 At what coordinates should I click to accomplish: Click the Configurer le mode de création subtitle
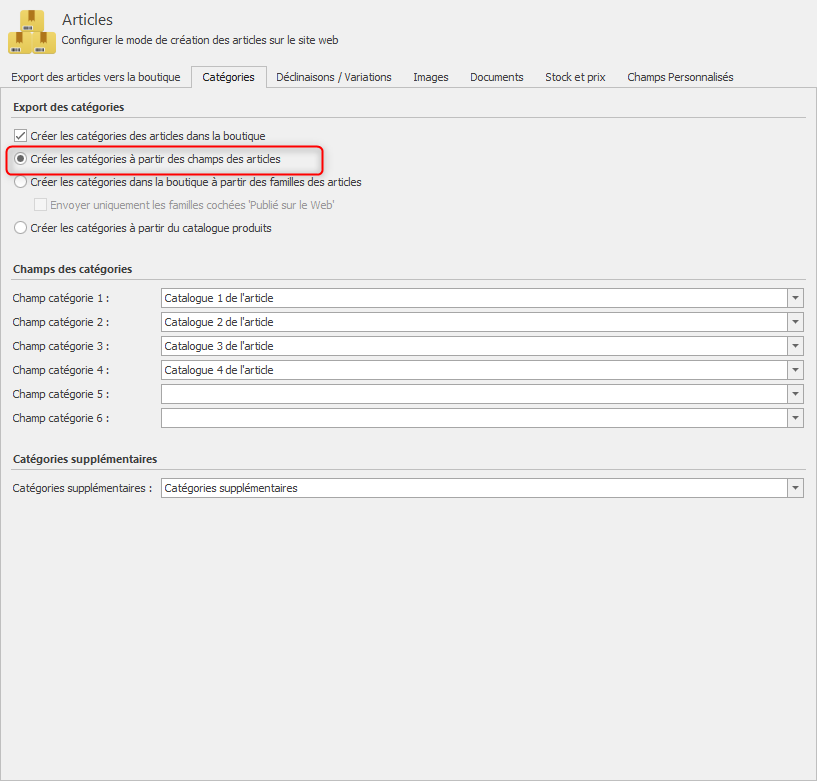[200, 40]
